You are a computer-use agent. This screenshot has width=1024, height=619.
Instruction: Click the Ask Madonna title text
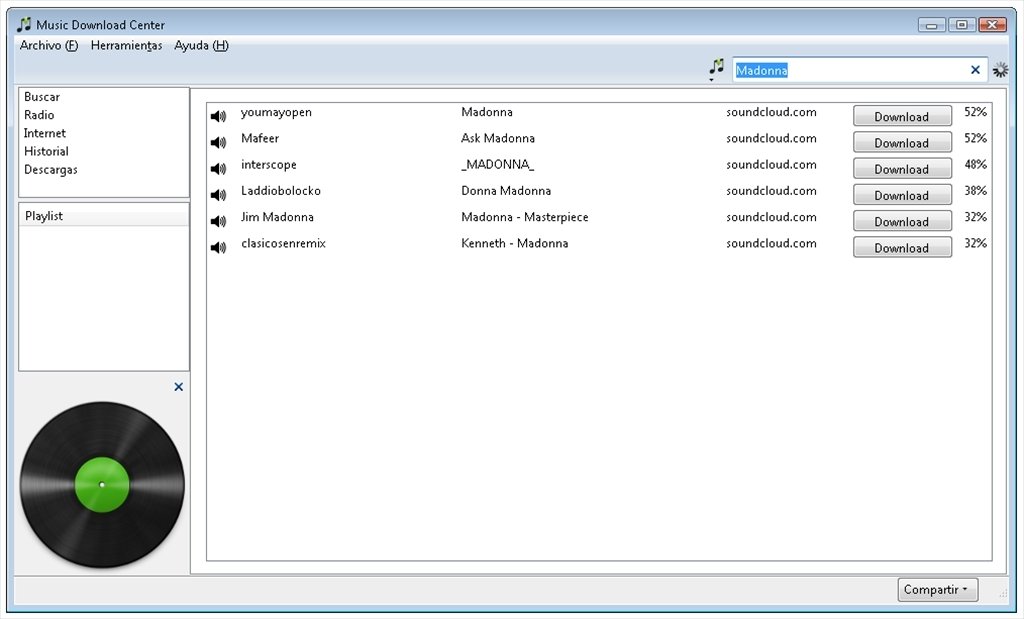(498, 138)
